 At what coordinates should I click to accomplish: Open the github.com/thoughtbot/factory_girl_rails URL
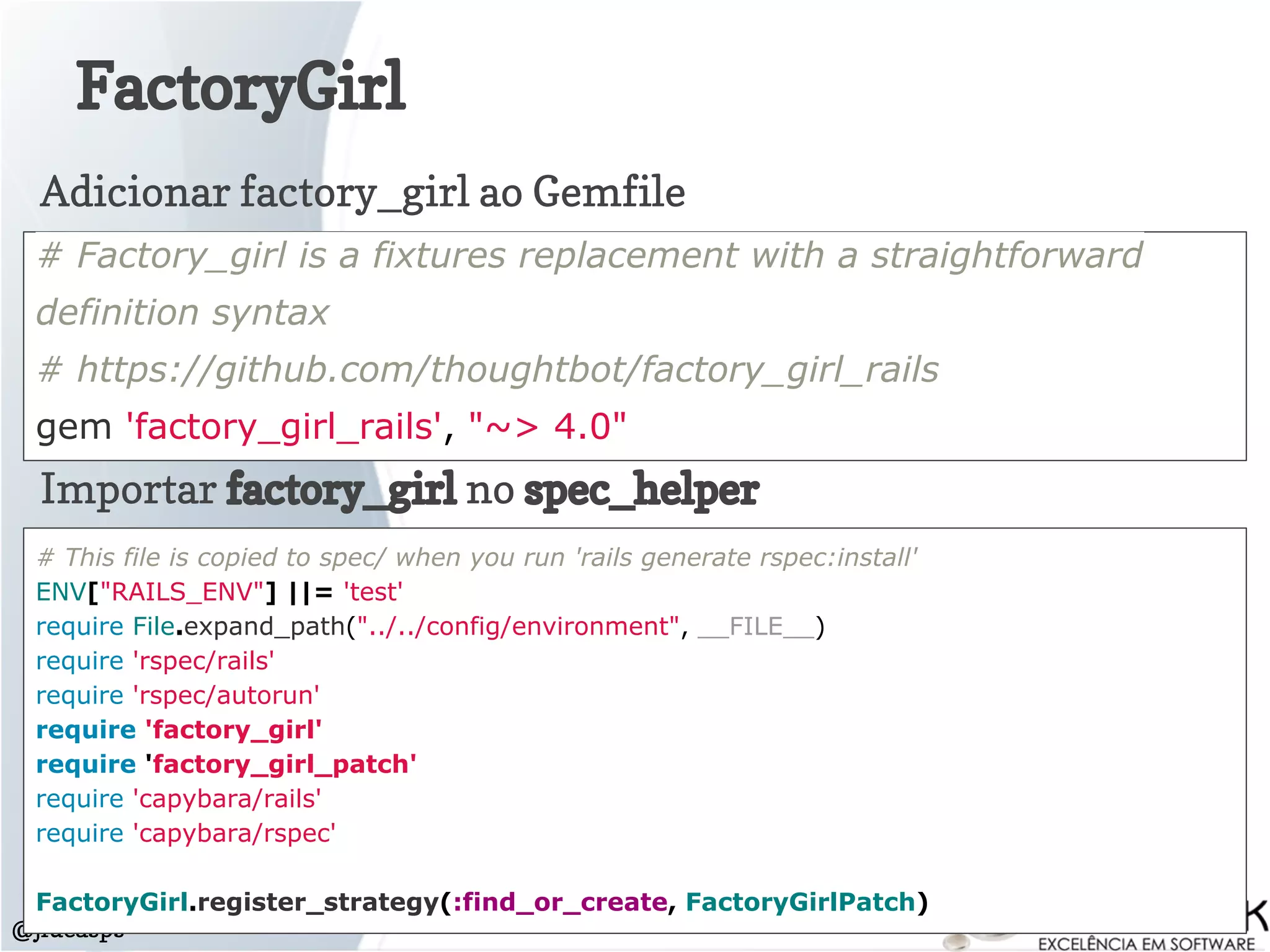coord(507,369)
